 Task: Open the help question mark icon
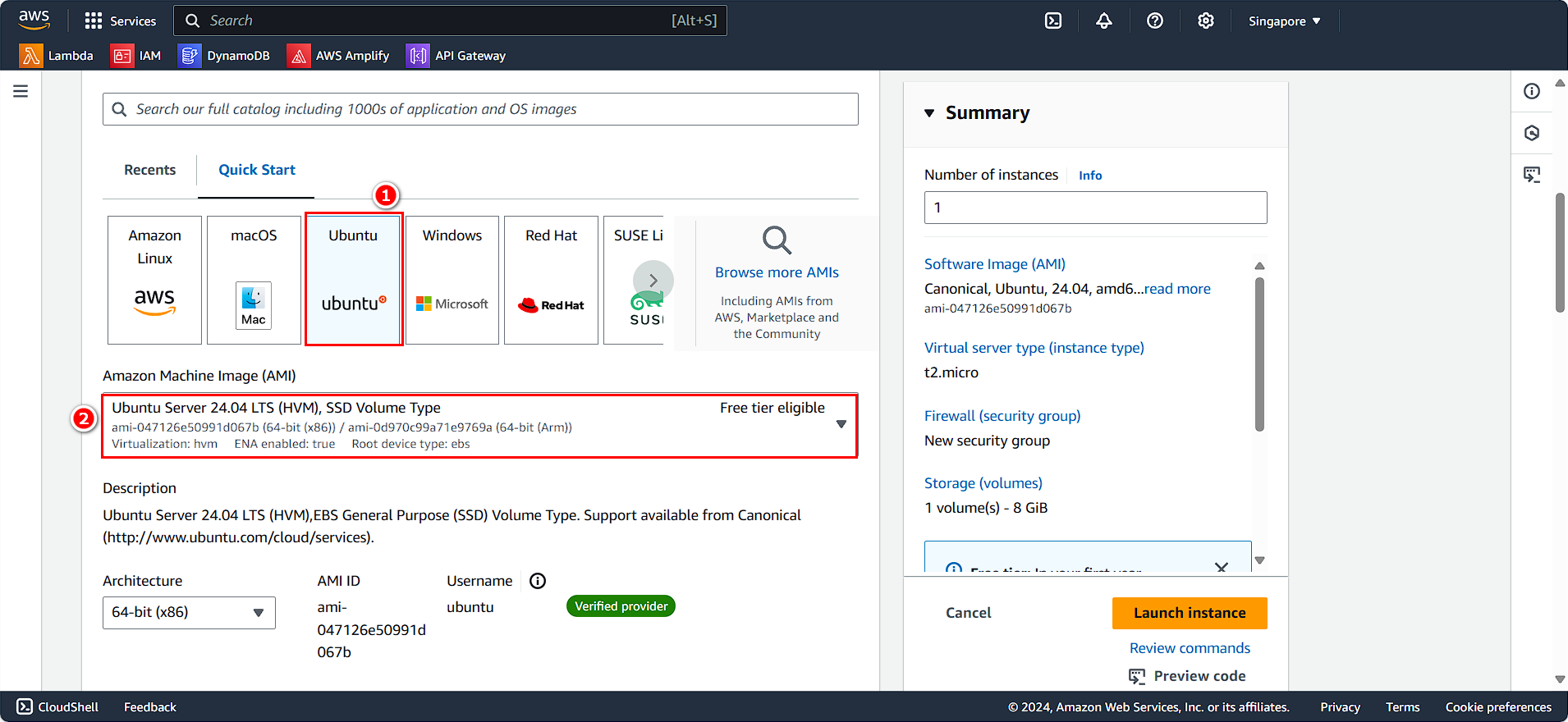(1155, 21)
